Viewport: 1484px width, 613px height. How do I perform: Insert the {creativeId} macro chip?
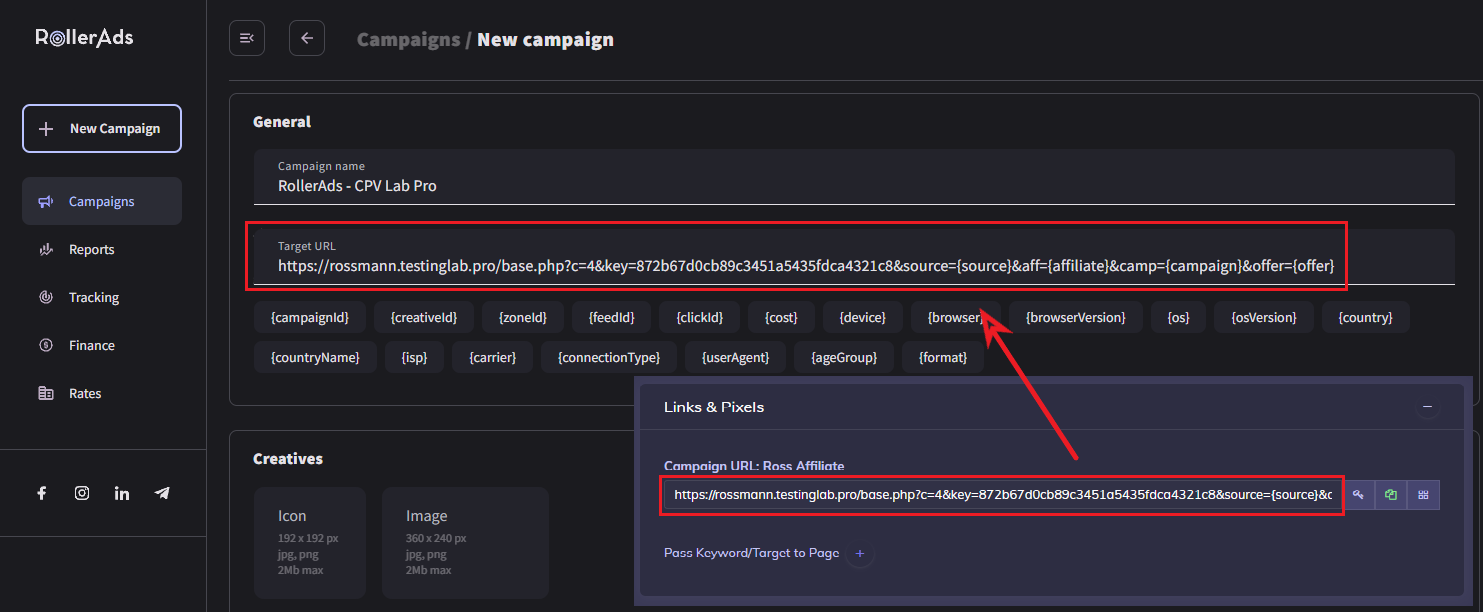tap(424, 317)
